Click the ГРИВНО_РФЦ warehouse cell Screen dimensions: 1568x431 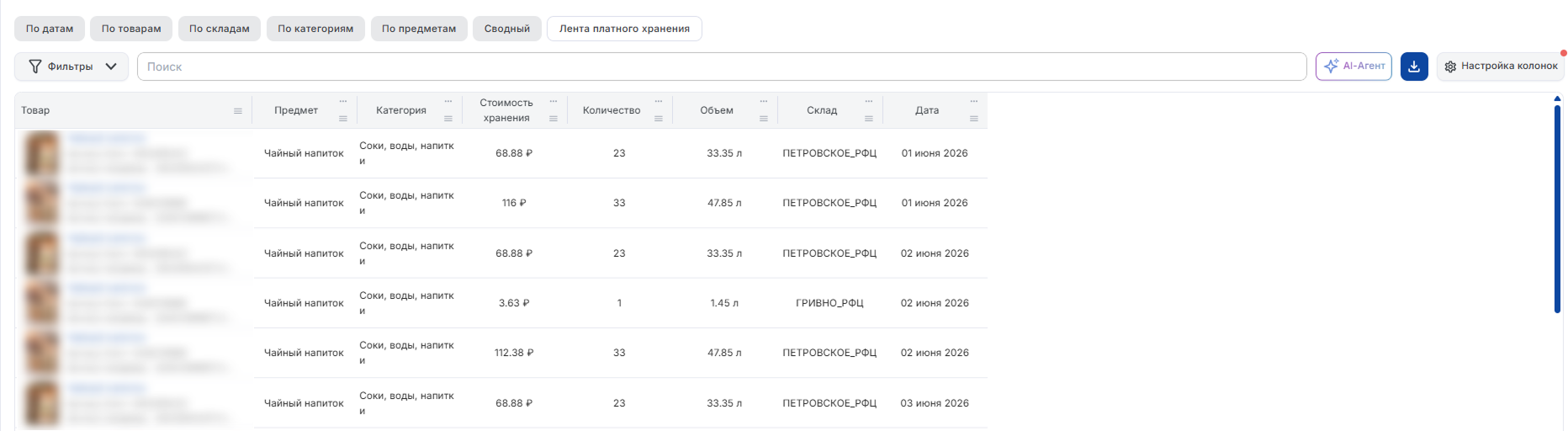[x=829, y=304]
